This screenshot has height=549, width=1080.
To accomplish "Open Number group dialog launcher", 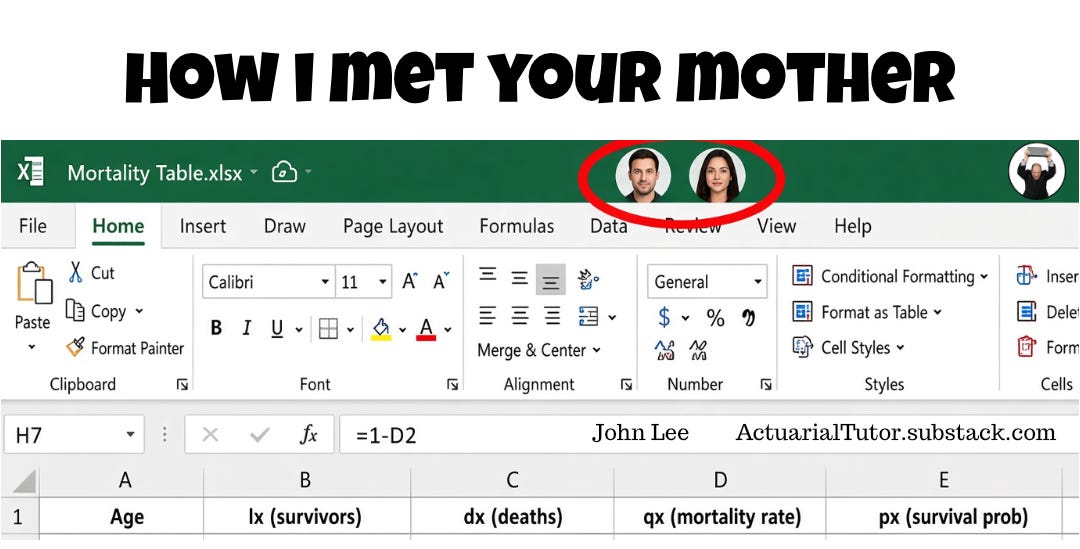I will point(766,385).
